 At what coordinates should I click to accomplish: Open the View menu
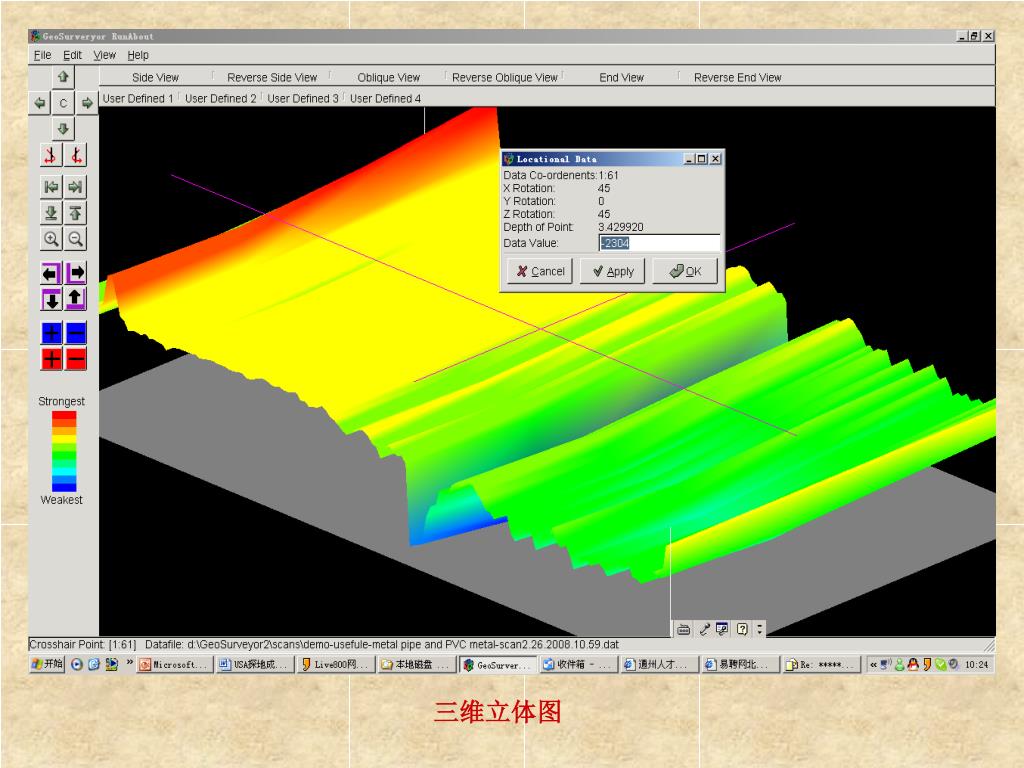tap(104, 55)
